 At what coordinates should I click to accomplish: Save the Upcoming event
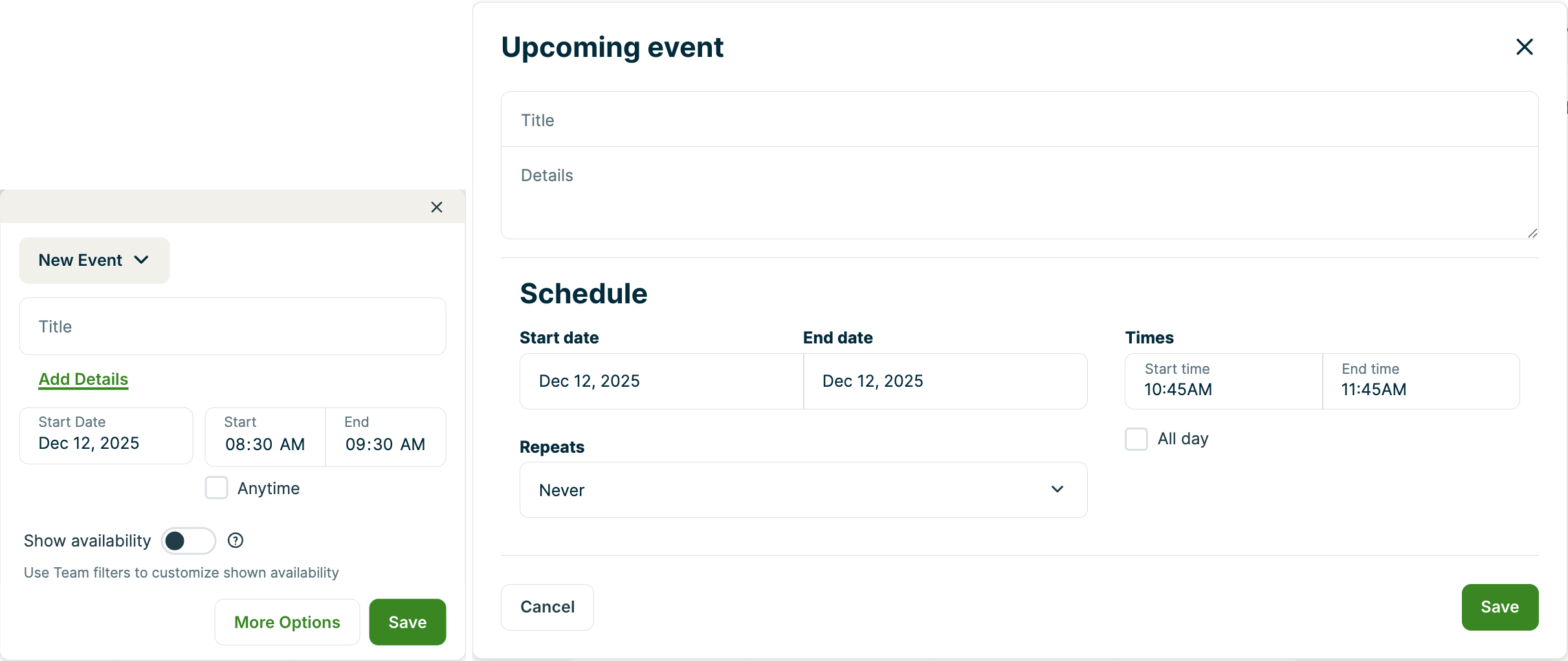click(1500, 607)
